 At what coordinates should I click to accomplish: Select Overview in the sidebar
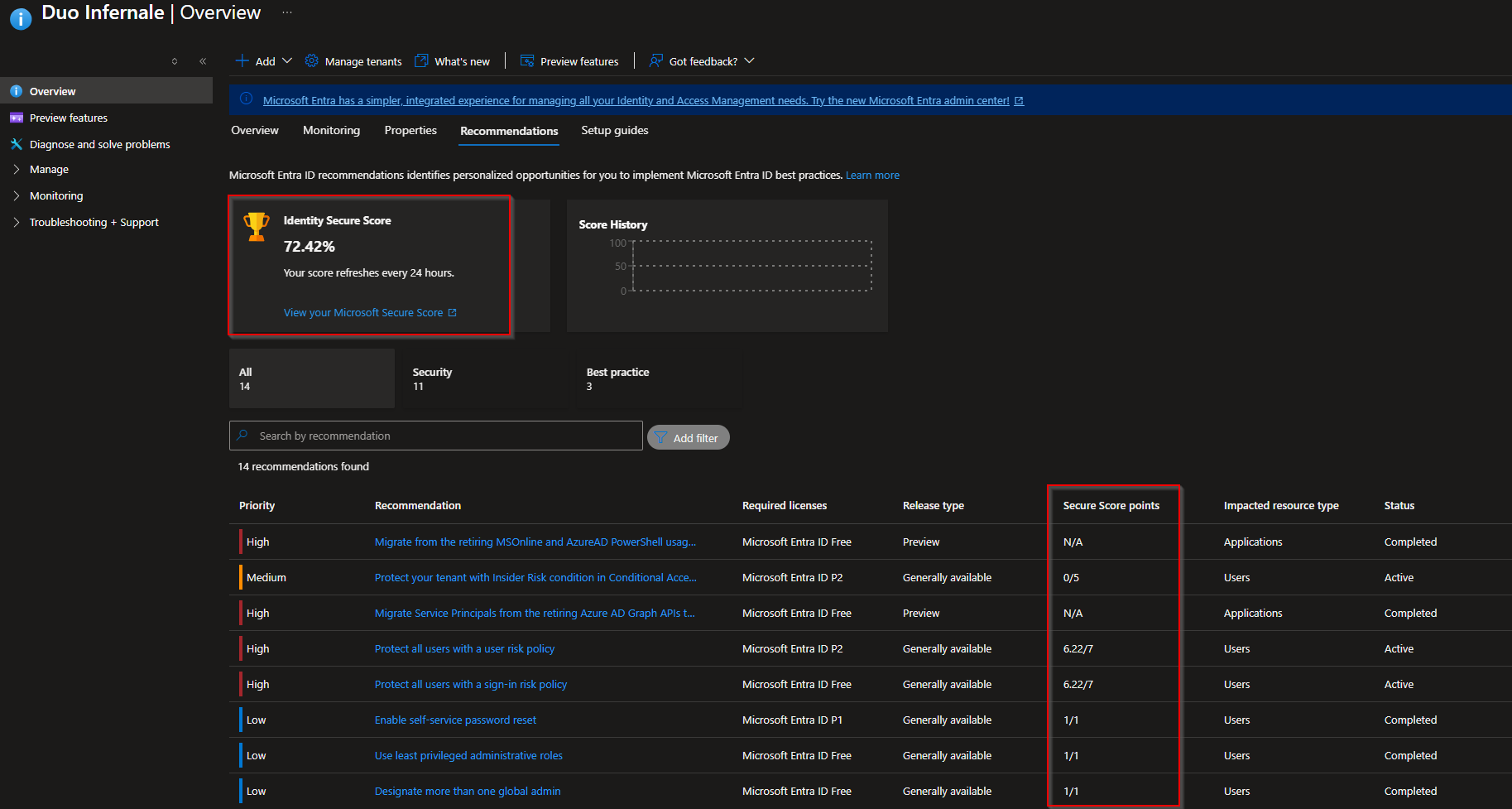[106, 91]
